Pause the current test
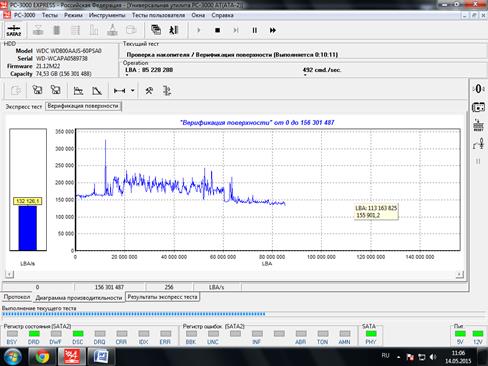 [x=254, y=30]
